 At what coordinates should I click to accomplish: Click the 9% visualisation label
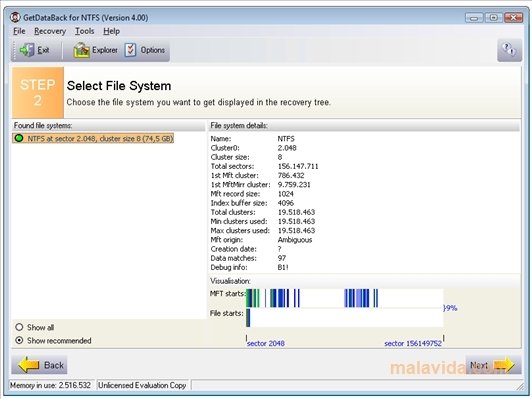(451, 308)
